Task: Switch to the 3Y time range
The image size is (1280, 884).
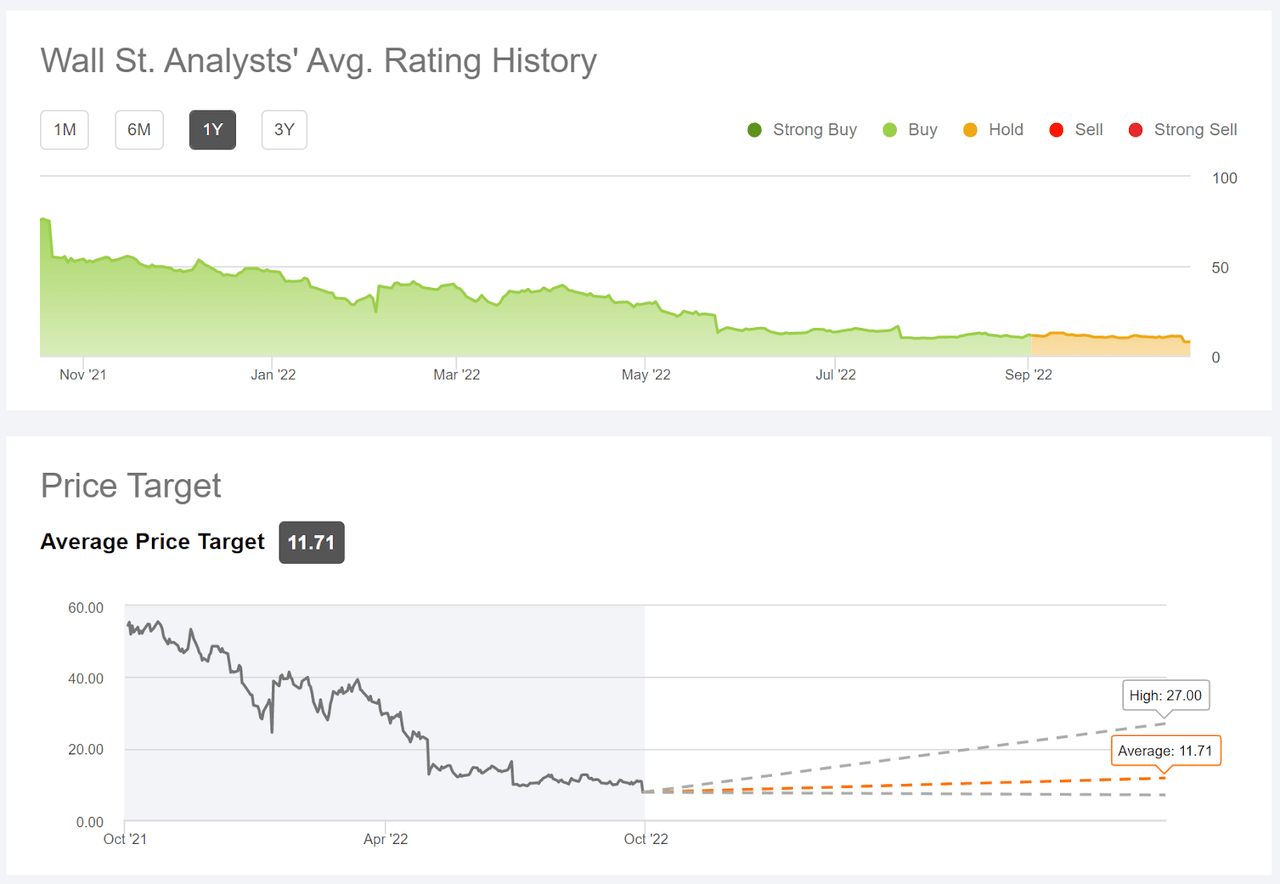Action: (284, 129)
